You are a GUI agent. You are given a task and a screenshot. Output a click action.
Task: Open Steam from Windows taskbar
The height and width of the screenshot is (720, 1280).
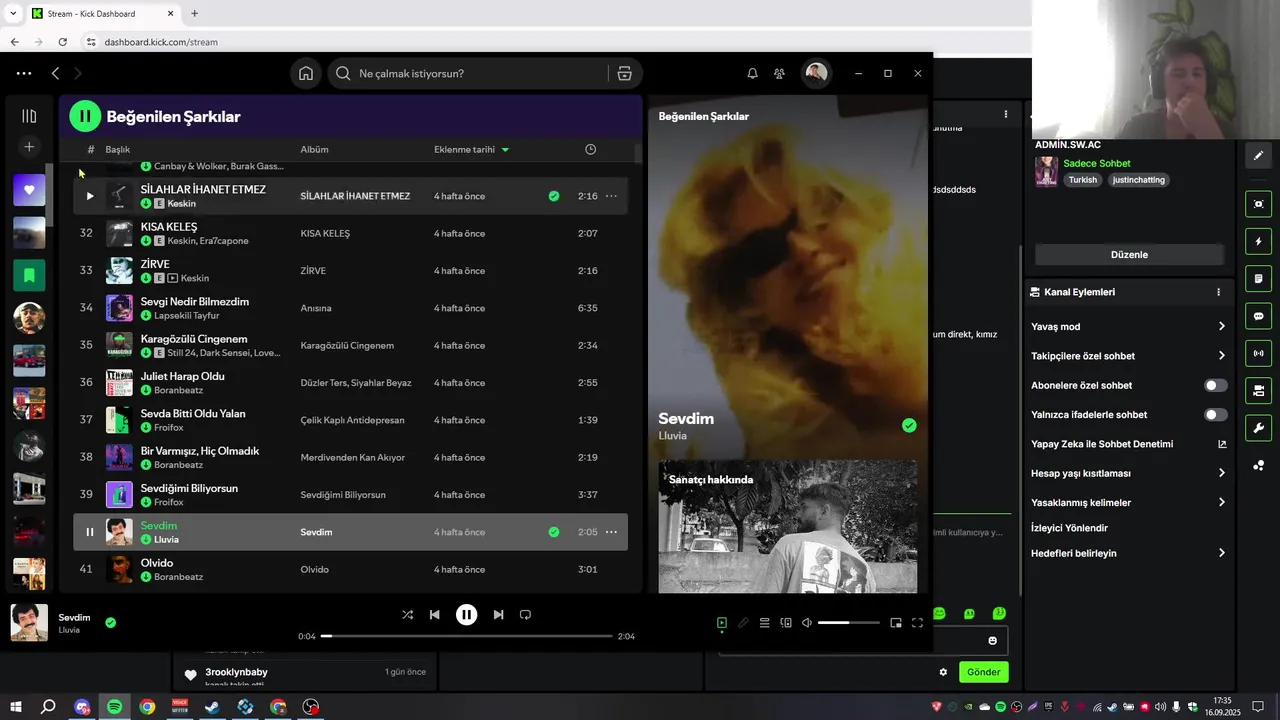[213, 707]
